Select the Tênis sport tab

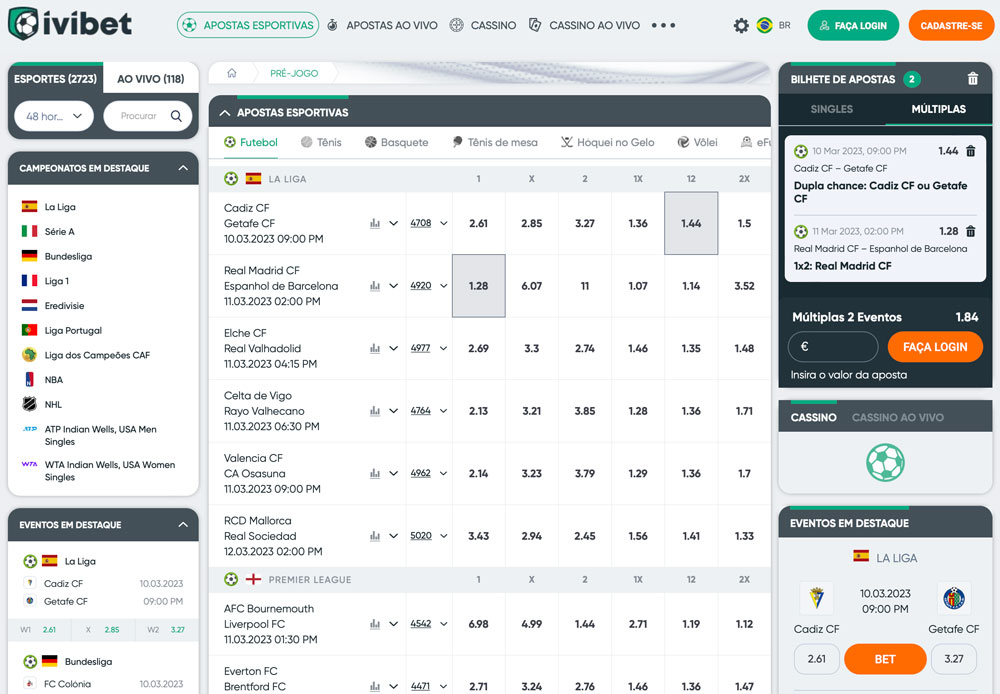pos(321,142)
